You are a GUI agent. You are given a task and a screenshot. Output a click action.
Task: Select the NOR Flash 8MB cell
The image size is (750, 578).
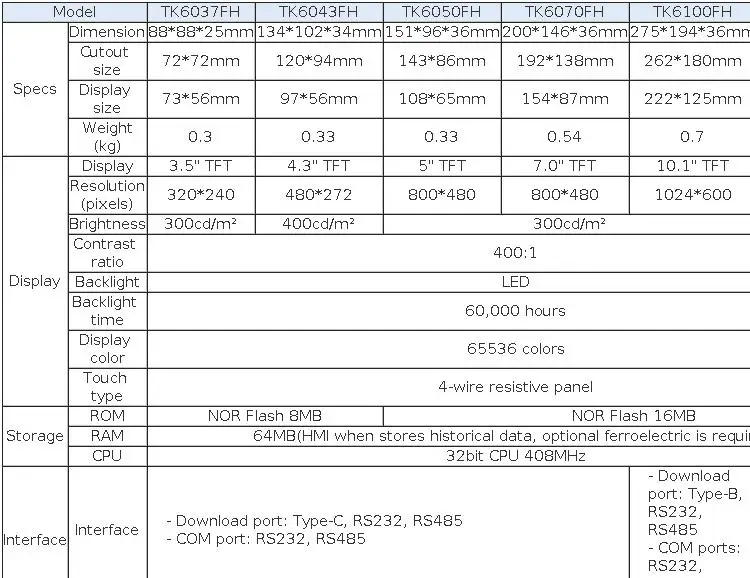(265, 416)
